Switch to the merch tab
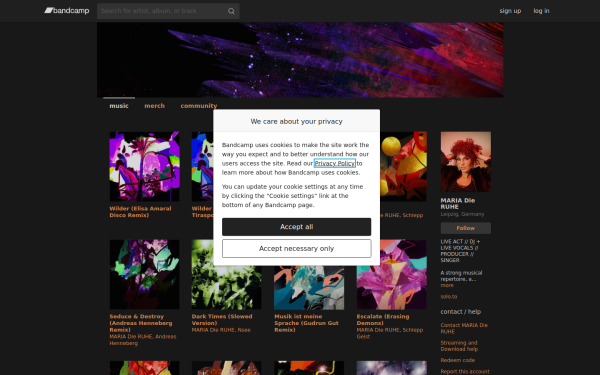 (155, 106)
